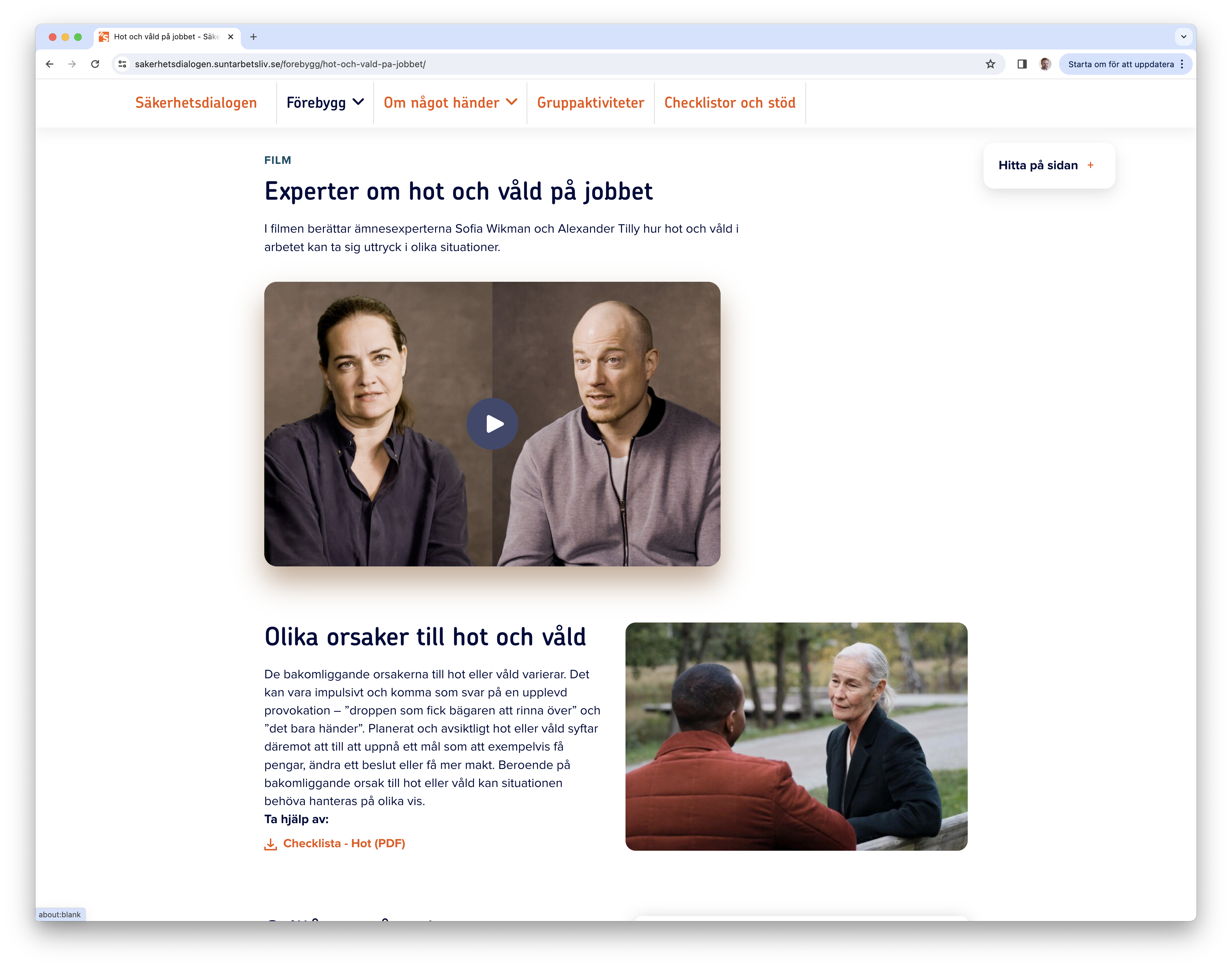Open the Checklista - Hot (PDF) link
The height and width of the screenshot is (968, 1232).
pos(344,843)
